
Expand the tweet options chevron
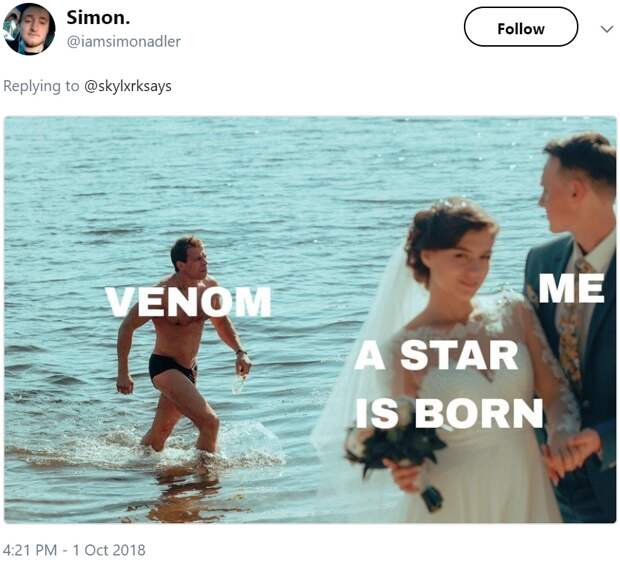(607, 29)
